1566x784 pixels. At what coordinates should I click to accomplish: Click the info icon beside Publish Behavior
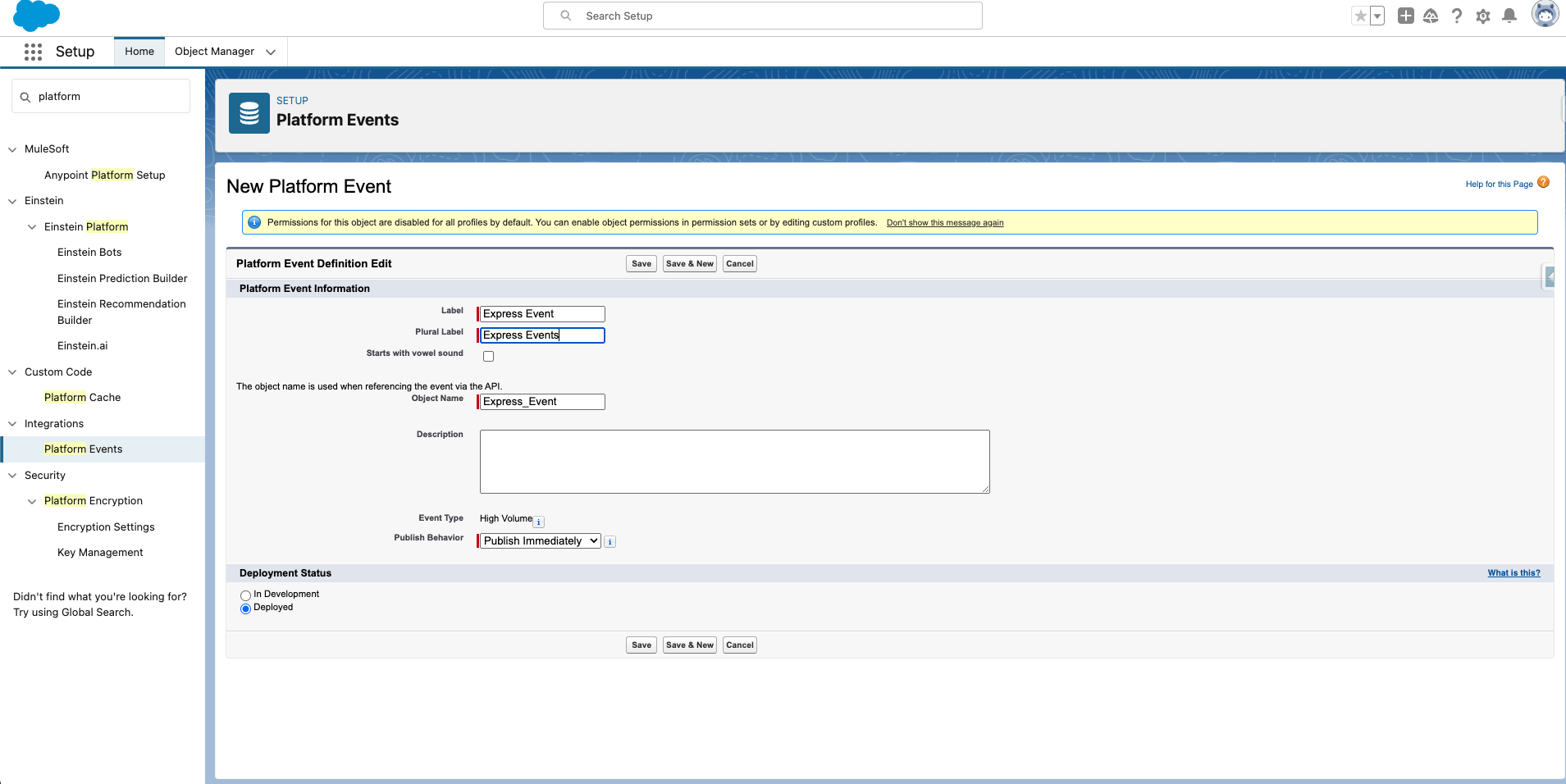click(x=610, y=541)
